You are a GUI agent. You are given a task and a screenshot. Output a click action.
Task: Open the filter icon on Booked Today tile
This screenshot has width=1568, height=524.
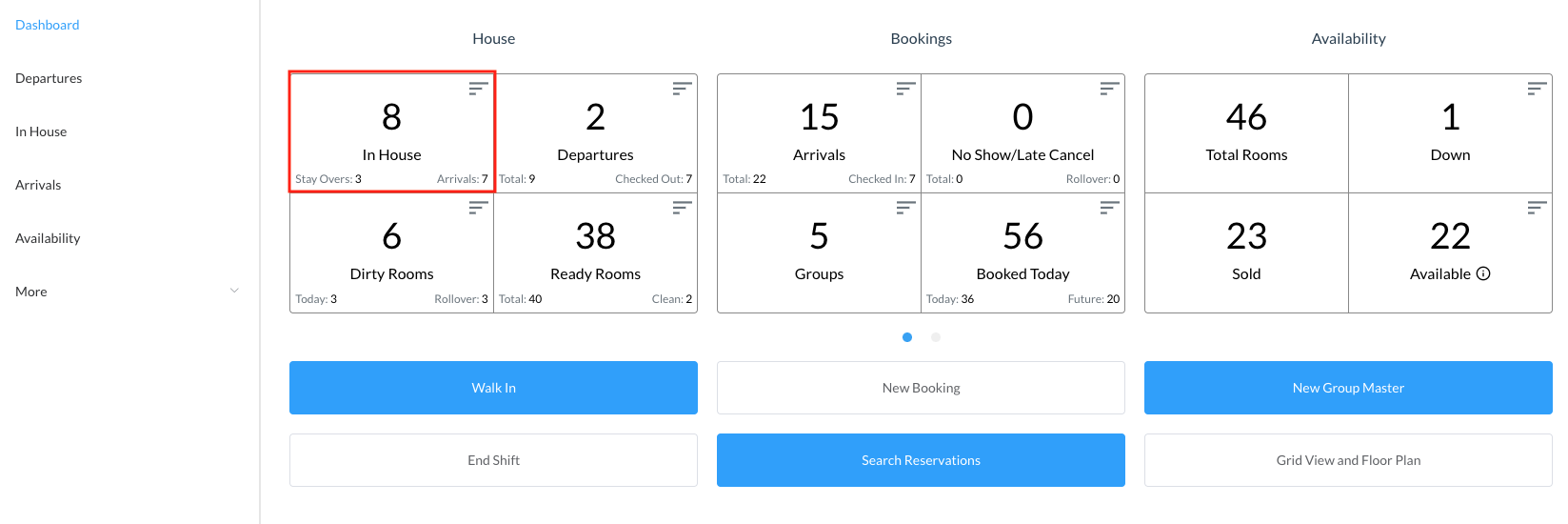pos(1109,208)
